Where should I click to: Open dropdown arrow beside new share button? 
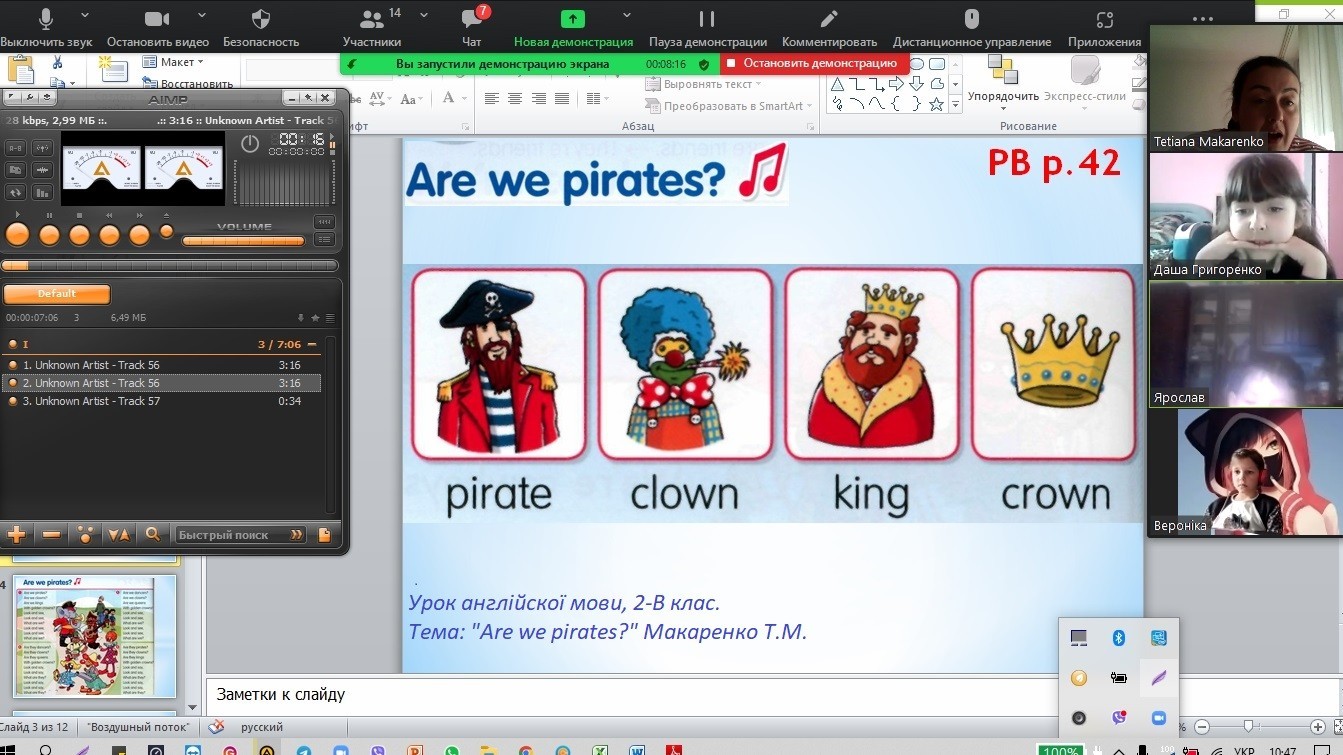[x=627, y=15]
